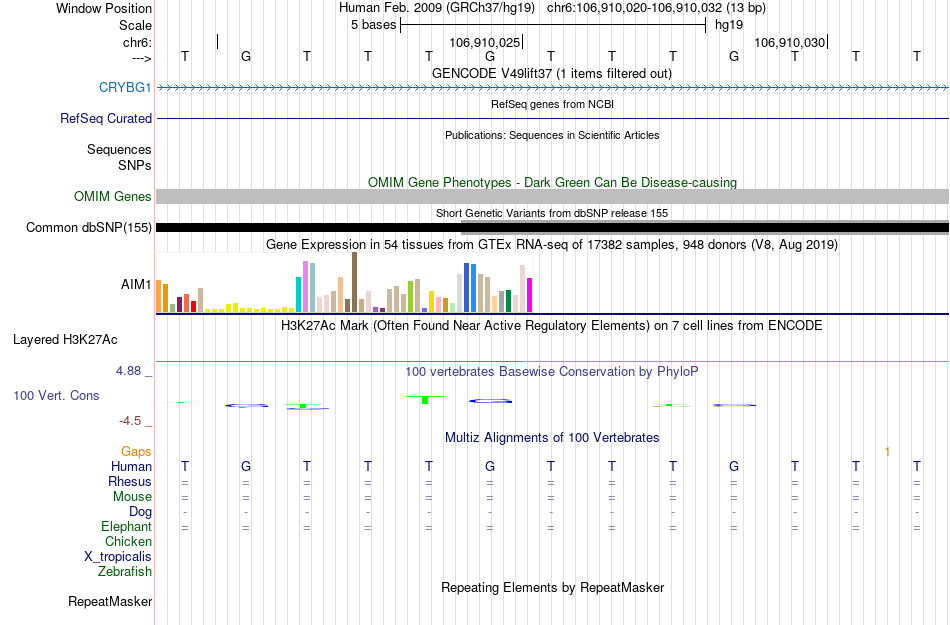The height and width of the screenshot is (625, 950).
Task: Open 'Multiz Alignments of 100 Vertebrates' title
Action: (552, 437)
